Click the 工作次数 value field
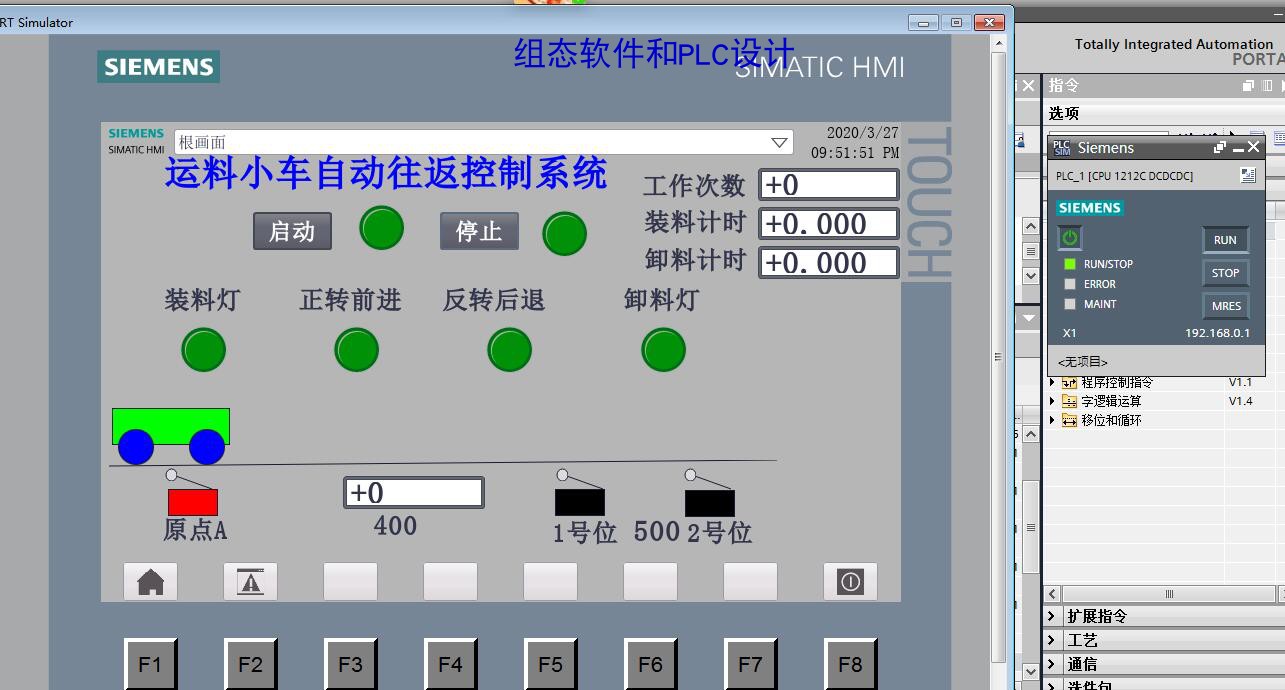 pos(829,185)
